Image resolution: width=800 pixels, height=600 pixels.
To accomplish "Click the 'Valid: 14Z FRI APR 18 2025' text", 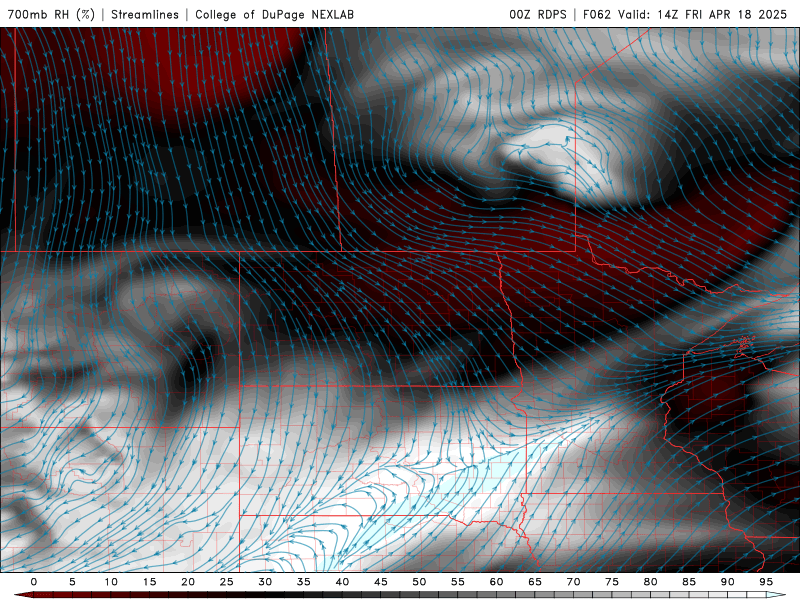I will click(703, 14).
